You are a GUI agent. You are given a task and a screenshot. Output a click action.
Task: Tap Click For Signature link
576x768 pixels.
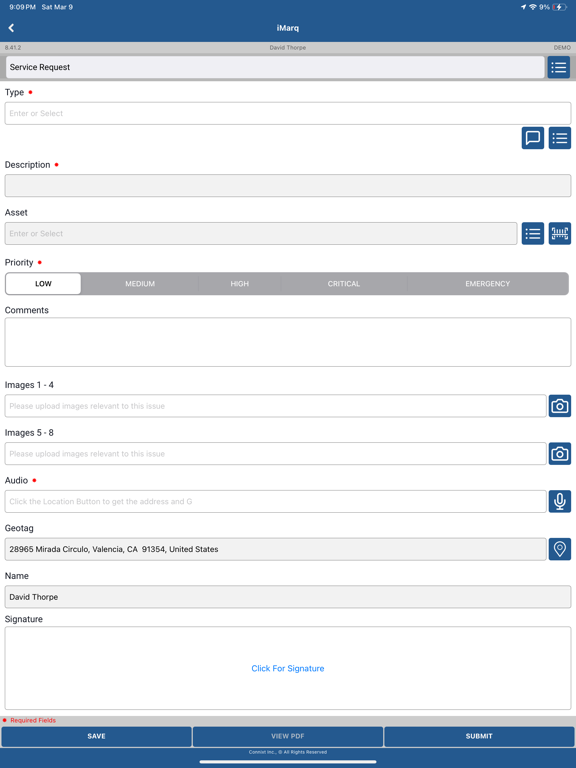click(x=288, y=668)
